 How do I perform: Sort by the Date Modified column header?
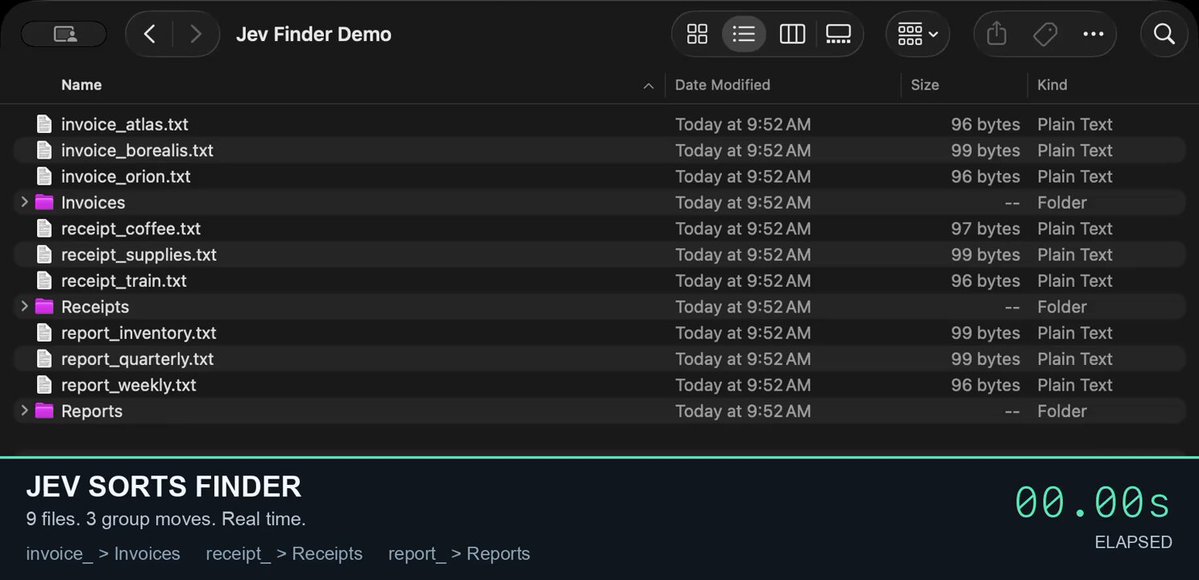[x=722, y=85]
